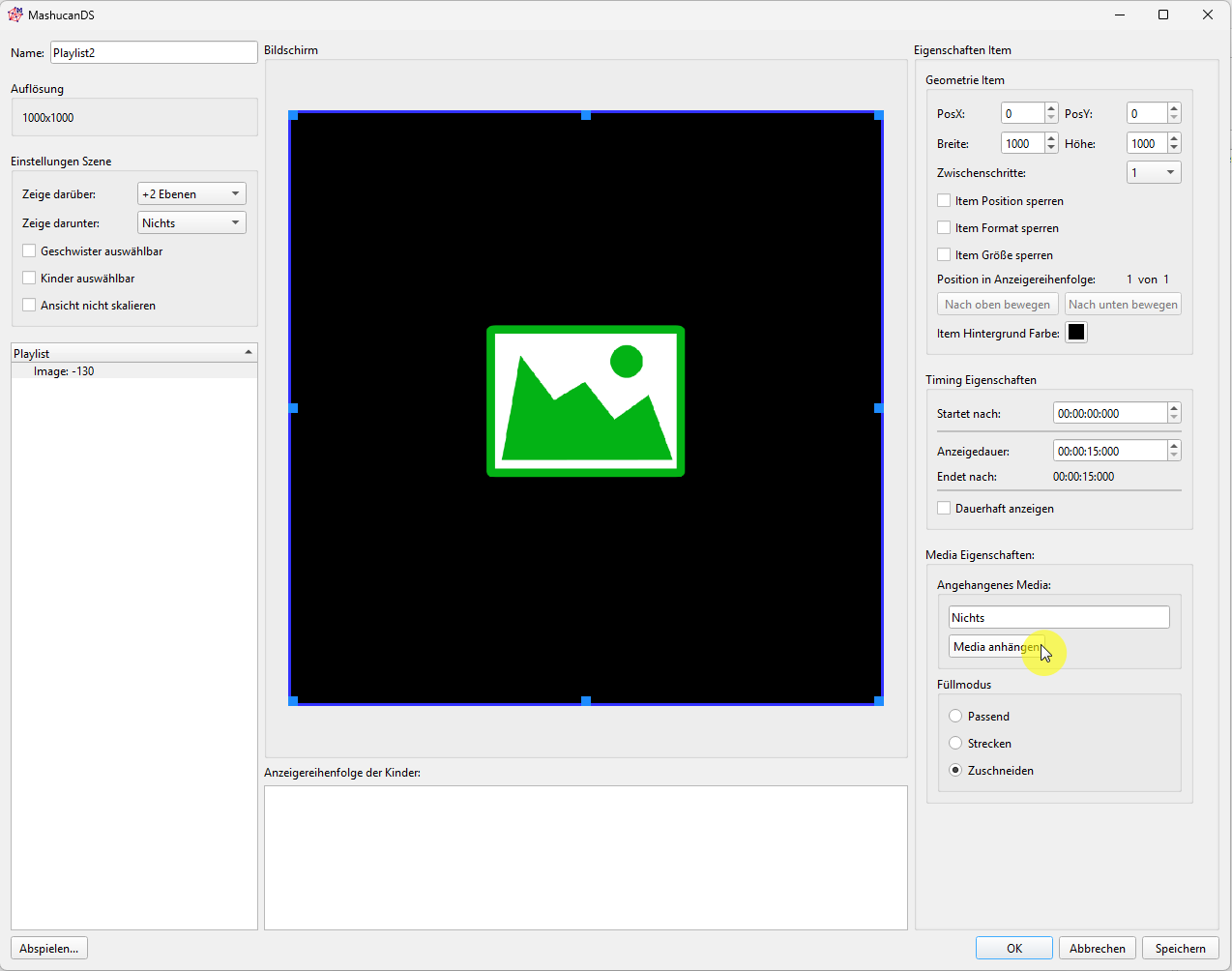Toggle Dauerhaft anzeigen checkbox
1232x971 pixels.
click(944, 509)
